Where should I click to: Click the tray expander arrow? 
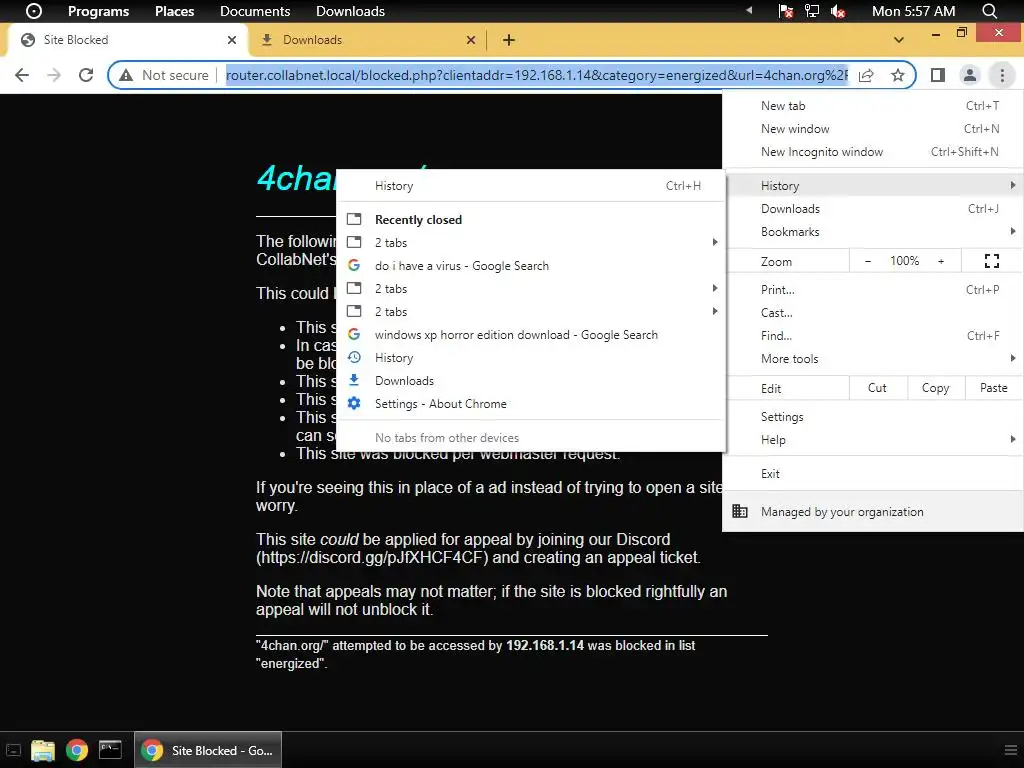point(749,10)
